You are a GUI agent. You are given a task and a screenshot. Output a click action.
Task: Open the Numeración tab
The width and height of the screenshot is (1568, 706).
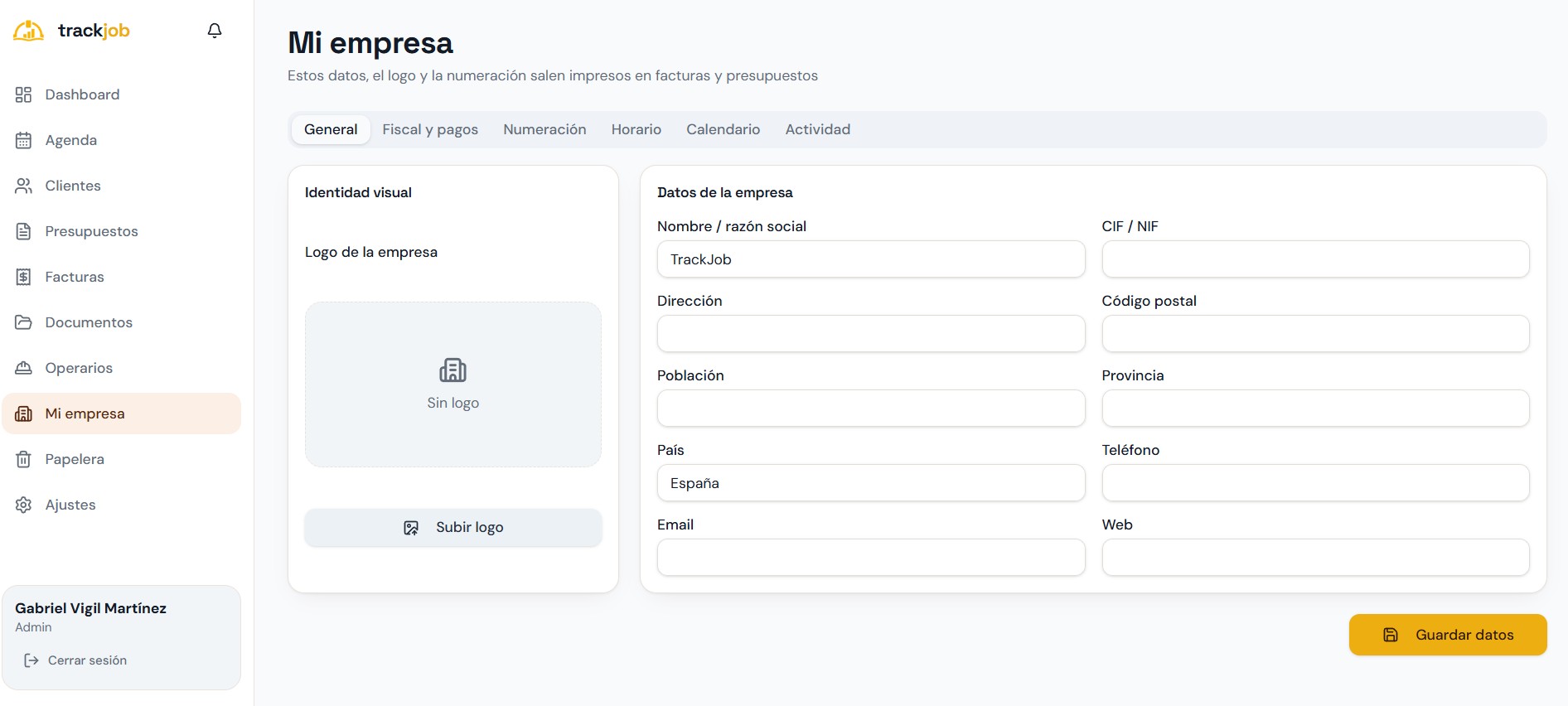click(x=544, y=129)
